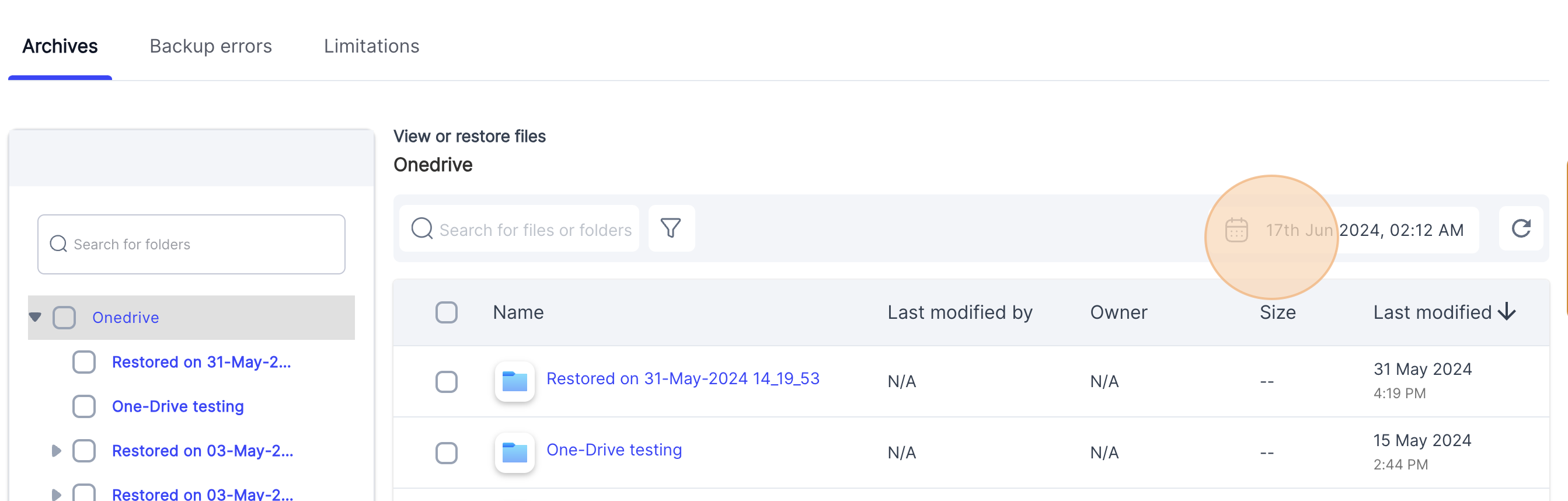Click the magnifier icon in file search
This screenshot has height=501, width=1568.
pyautogui.click(x=422, y=229)
